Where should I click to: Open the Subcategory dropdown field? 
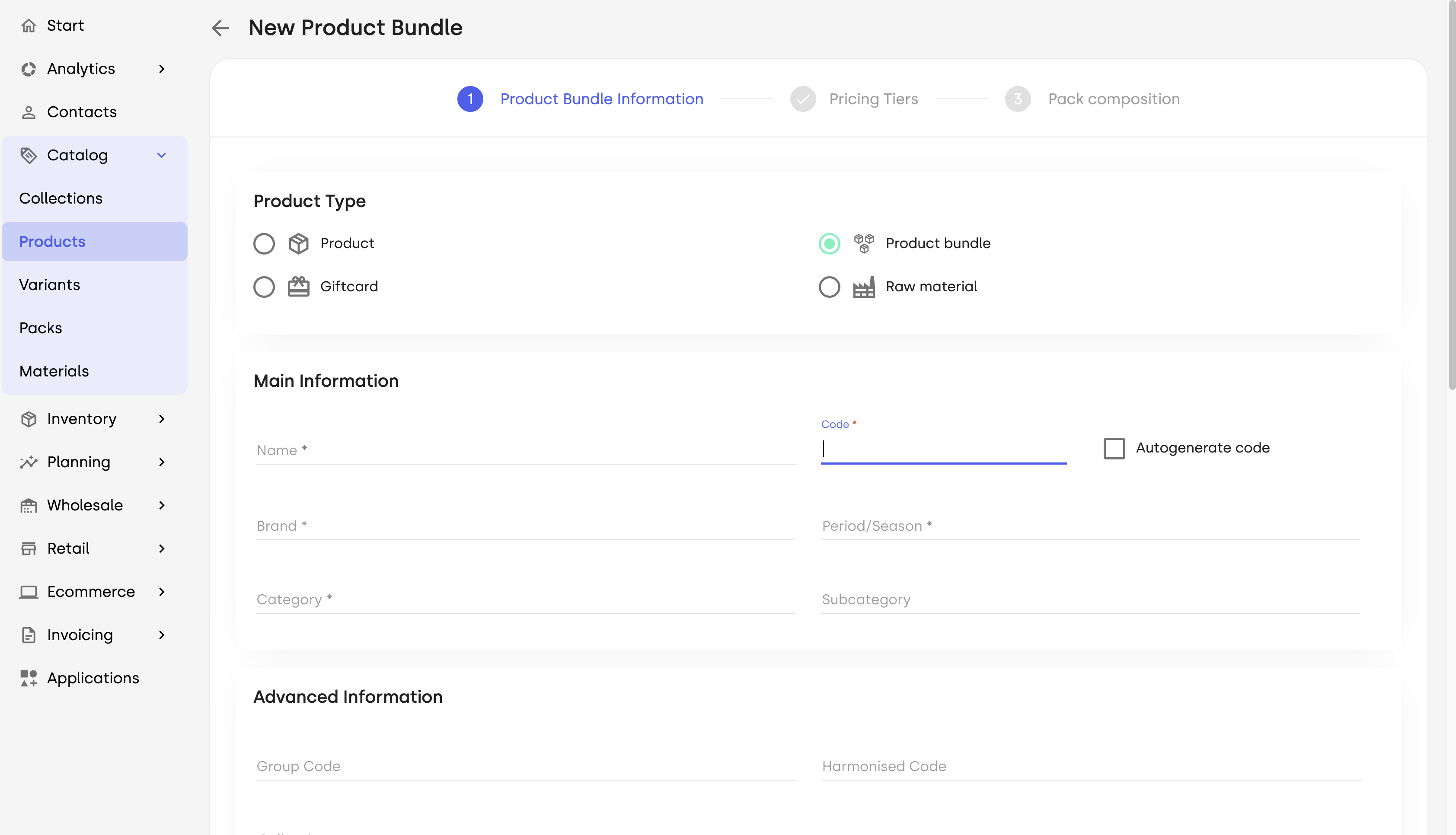tap(1091, 599)
